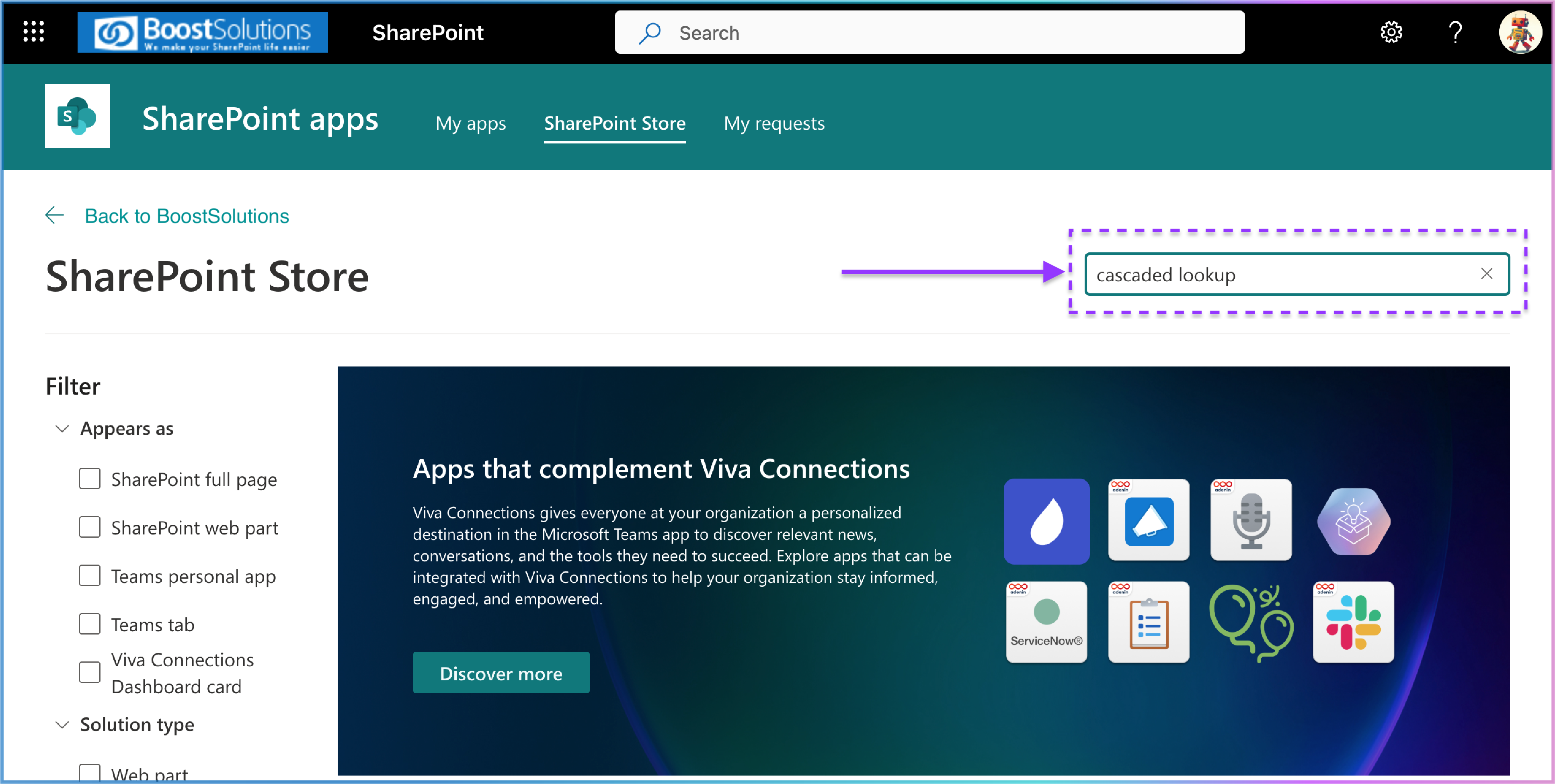Click the SharePoint apps site logo
1555x784 pixels.
[x=77, y=116]
